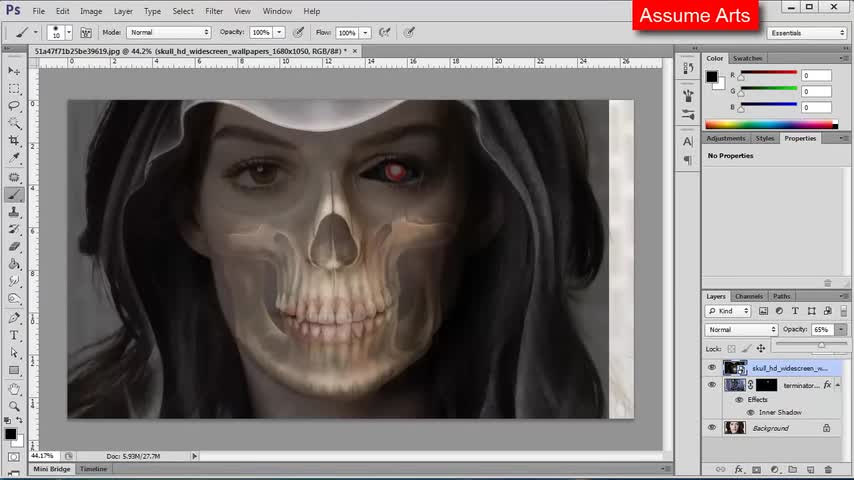Image resolution: width=854 pixels, height=480 pixels.
Task: Open the Essentials workspace dropdown
Action: 807,33
